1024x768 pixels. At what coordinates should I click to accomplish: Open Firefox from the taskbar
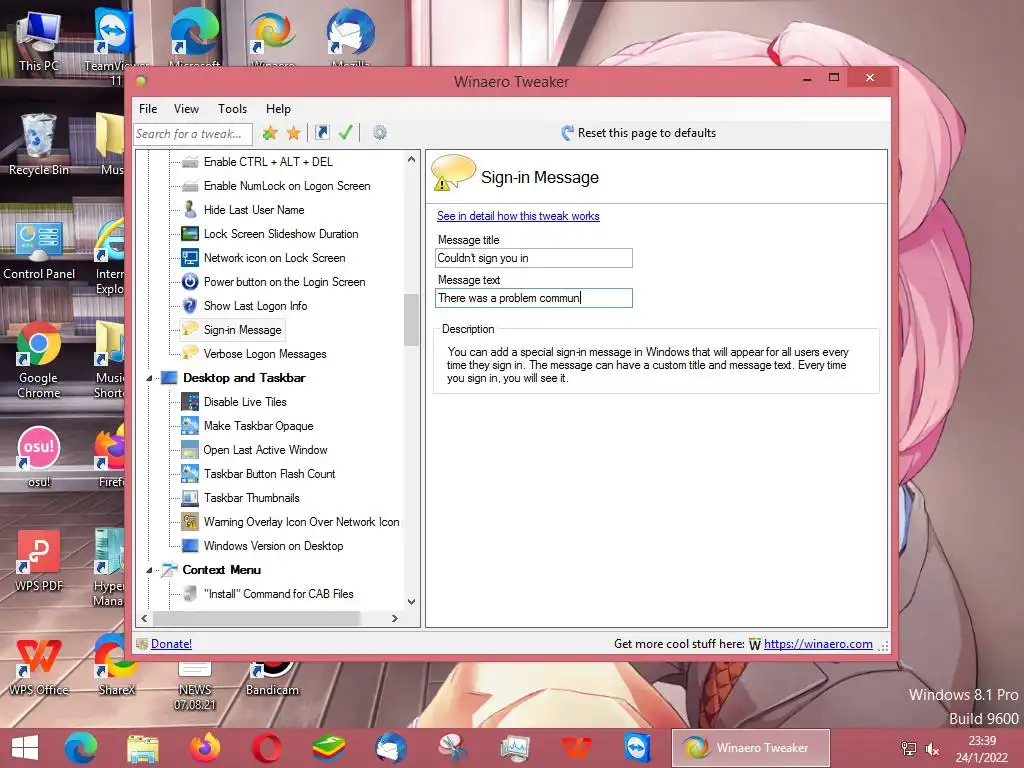tap(205, 748)
